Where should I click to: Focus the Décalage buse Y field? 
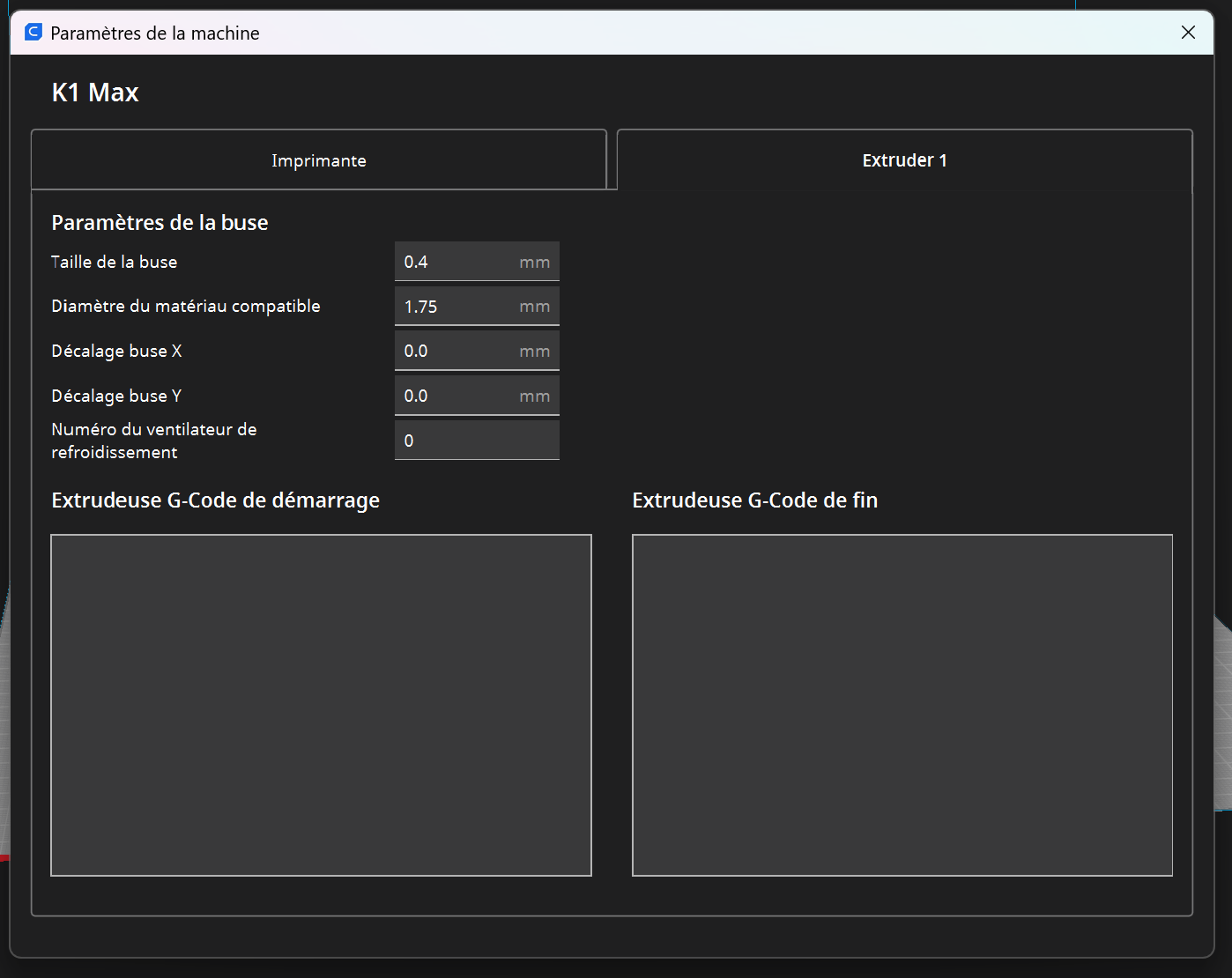click(477, 396)
